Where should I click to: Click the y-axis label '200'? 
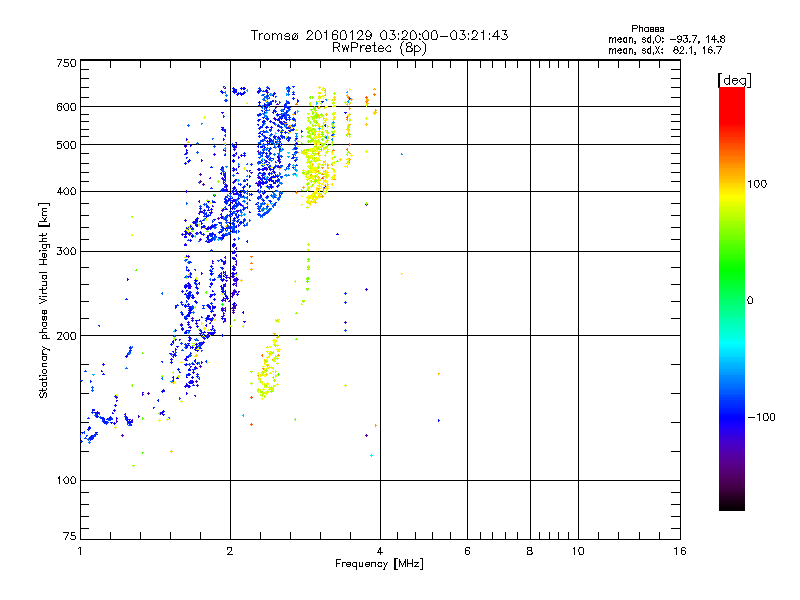(66, 336)
